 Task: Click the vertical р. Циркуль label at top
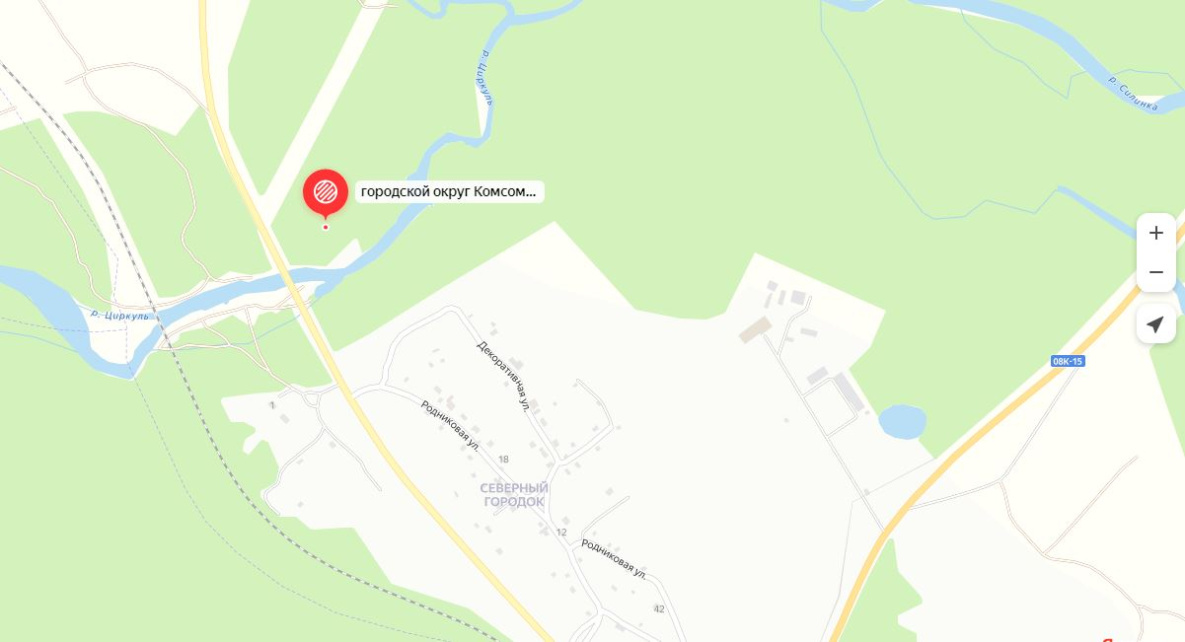click(x=485, y=78)
